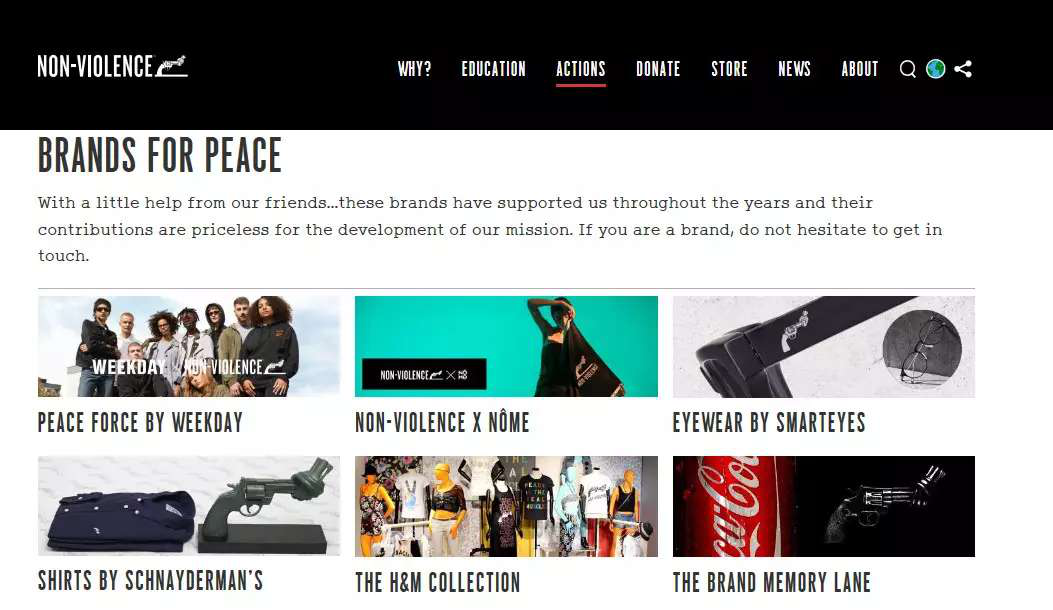
Task: Visit the STORE menu link
Action: pos(729,69)
